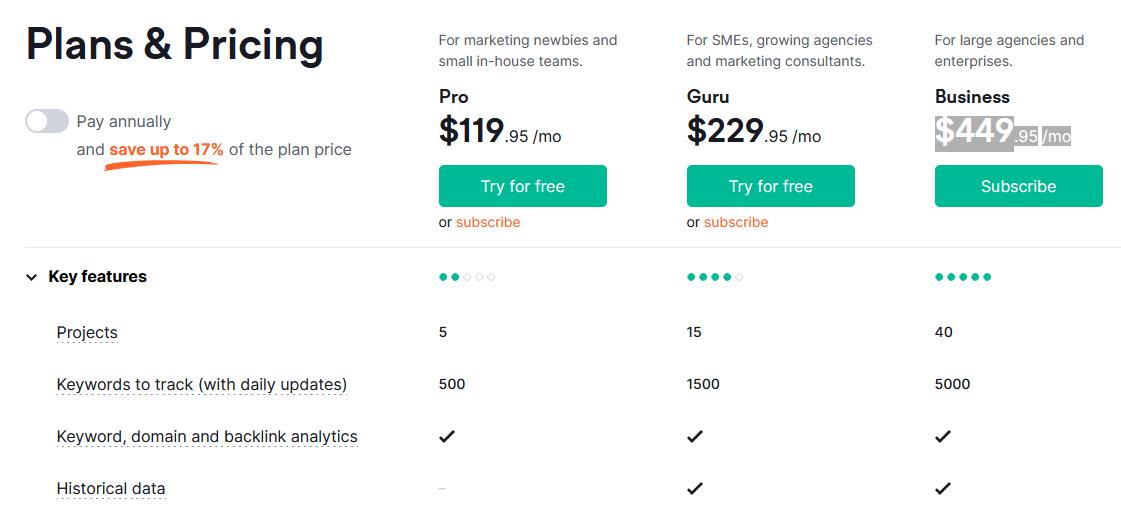Click the Guru plan Try for free button

pos(771,186)
